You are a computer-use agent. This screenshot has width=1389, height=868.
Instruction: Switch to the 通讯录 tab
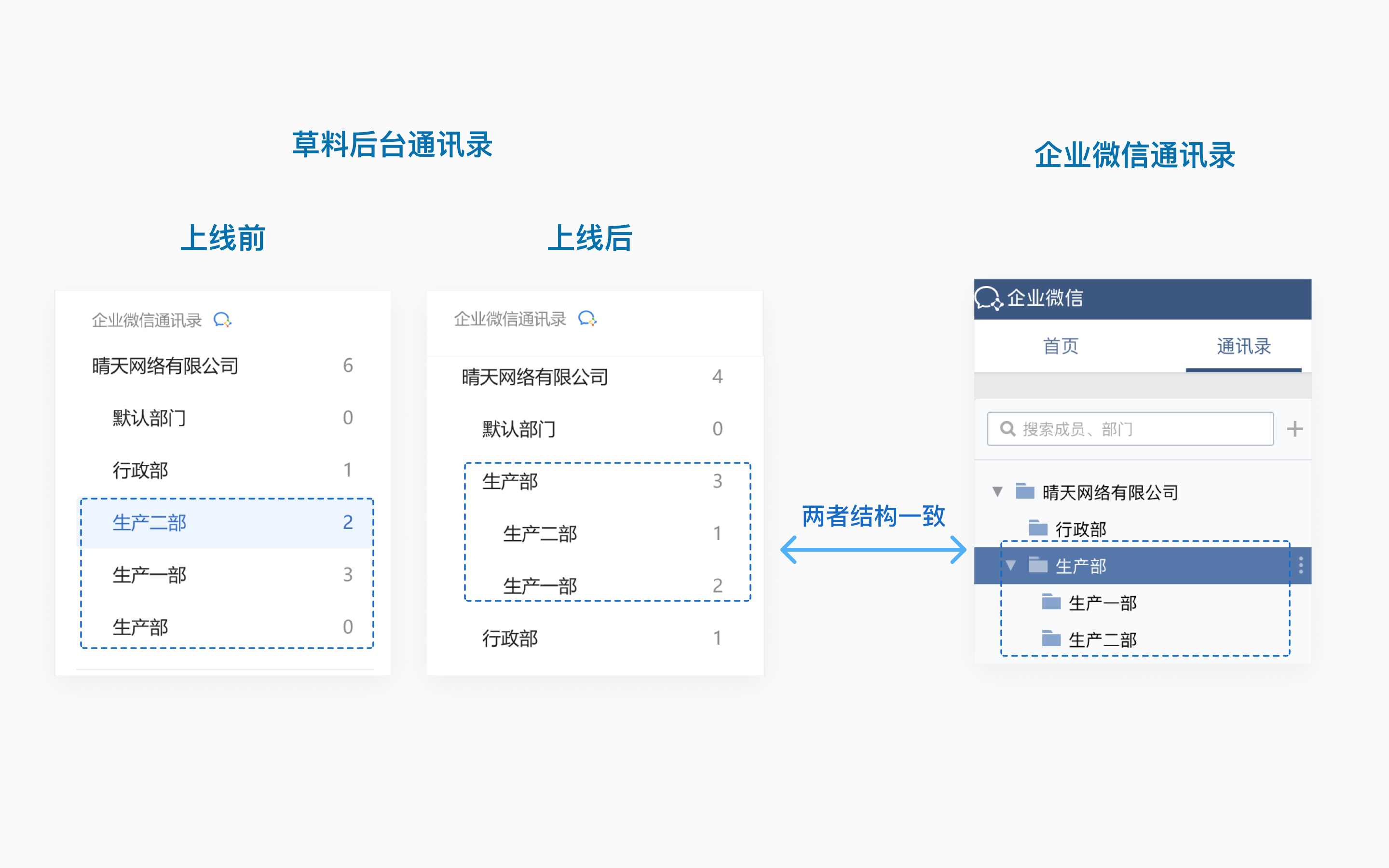[x=1244, y=346]
